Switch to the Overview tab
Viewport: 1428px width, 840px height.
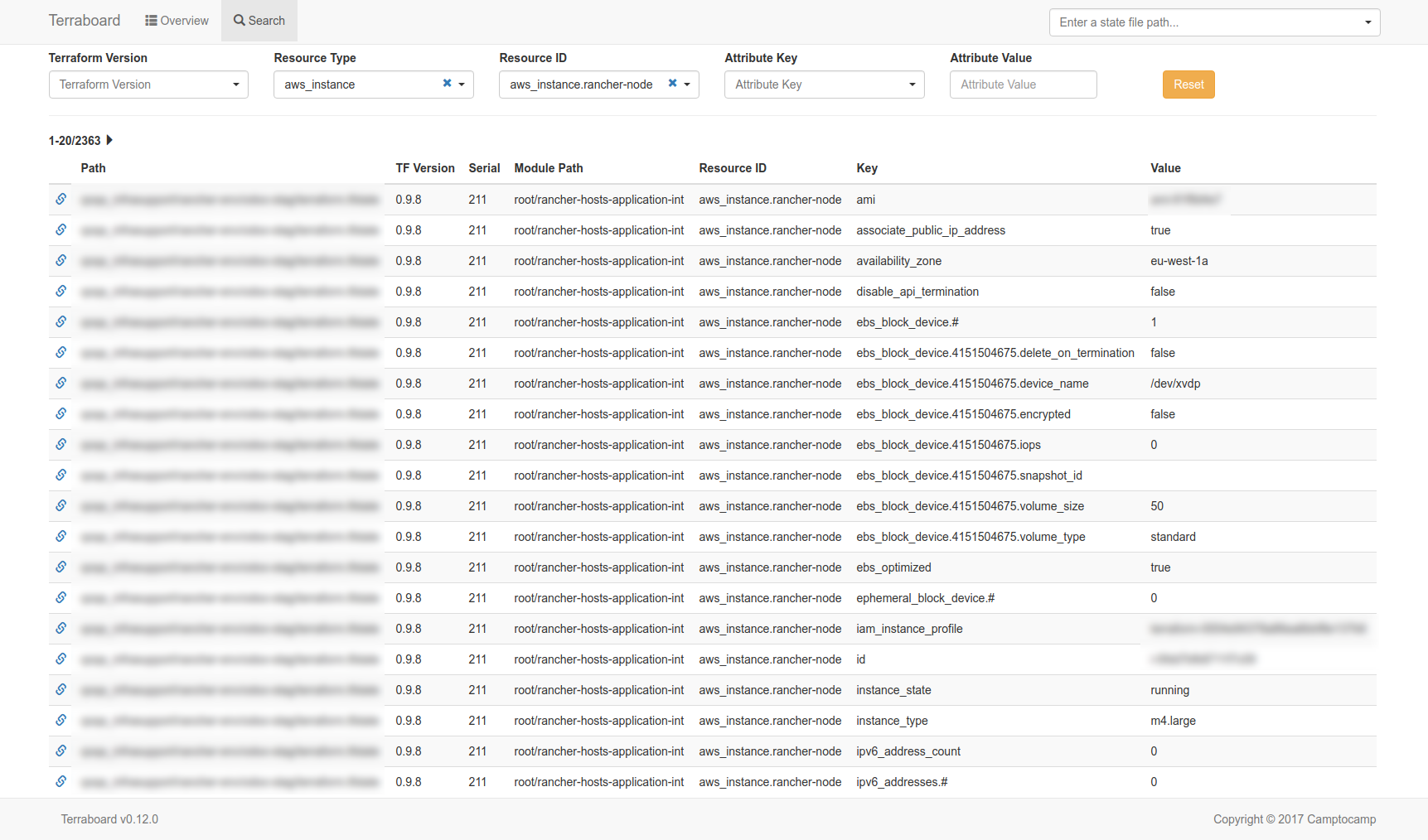pyautogui.click(x=177, y=21)
